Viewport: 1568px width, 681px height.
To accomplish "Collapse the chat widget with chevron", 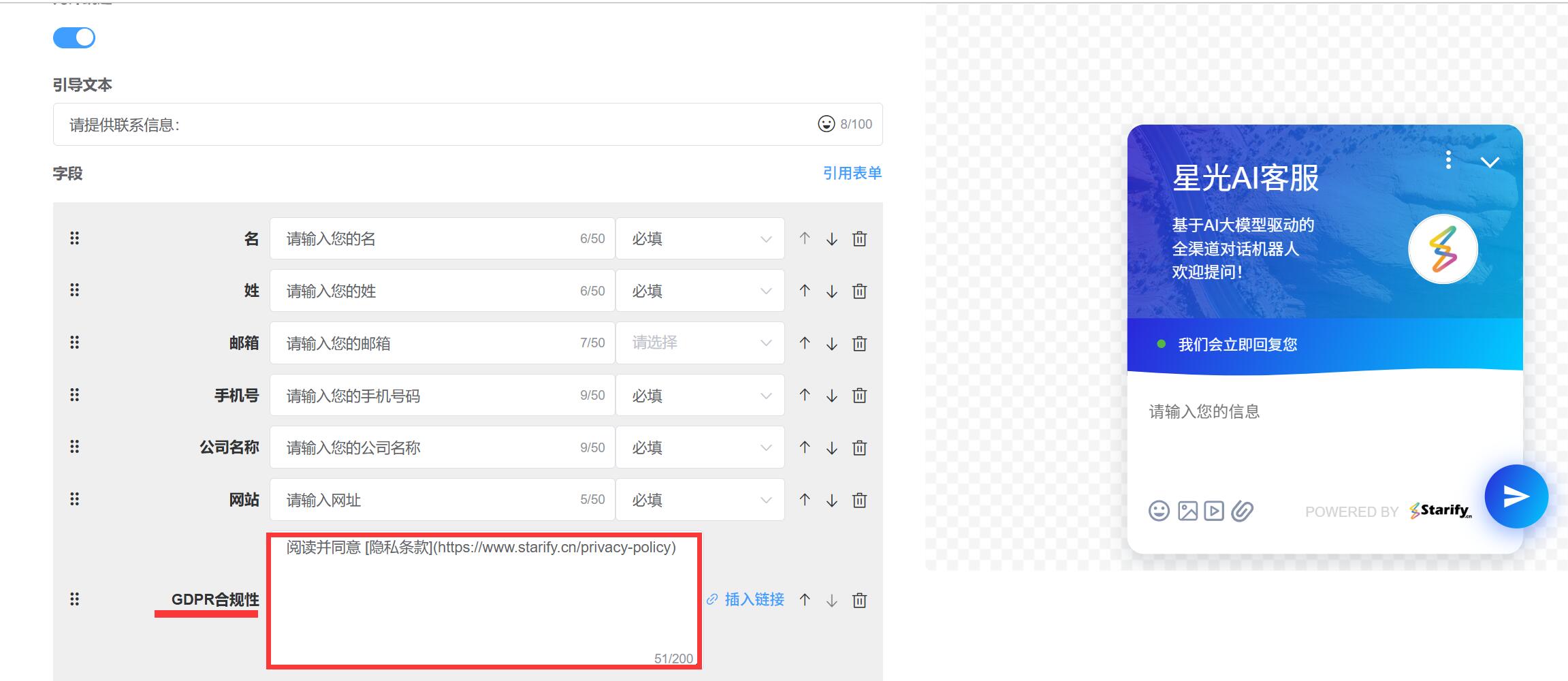I will pos(1490,162).
